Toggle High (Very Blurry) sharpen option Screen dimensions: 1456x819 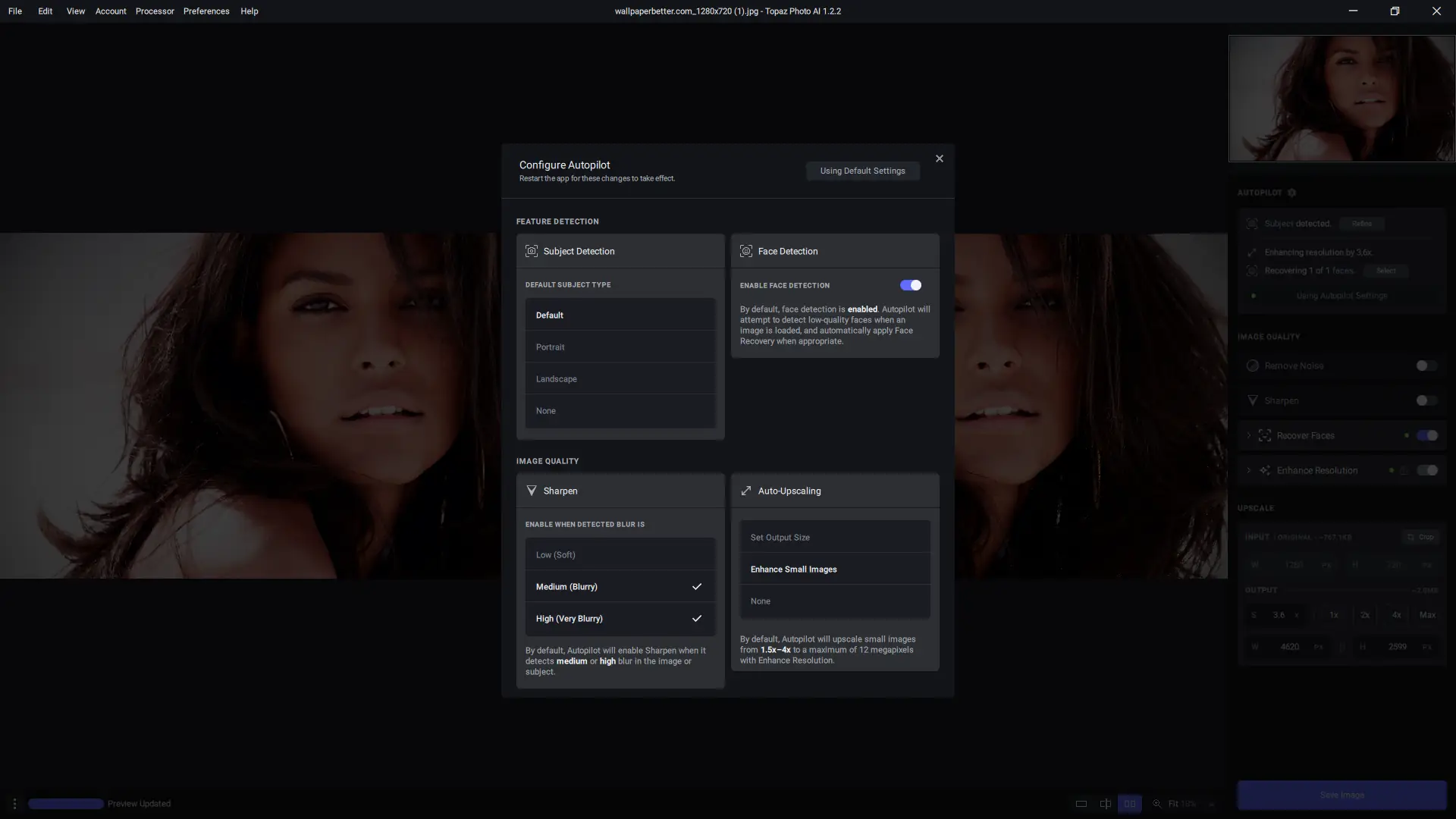(x=620, y=619)
